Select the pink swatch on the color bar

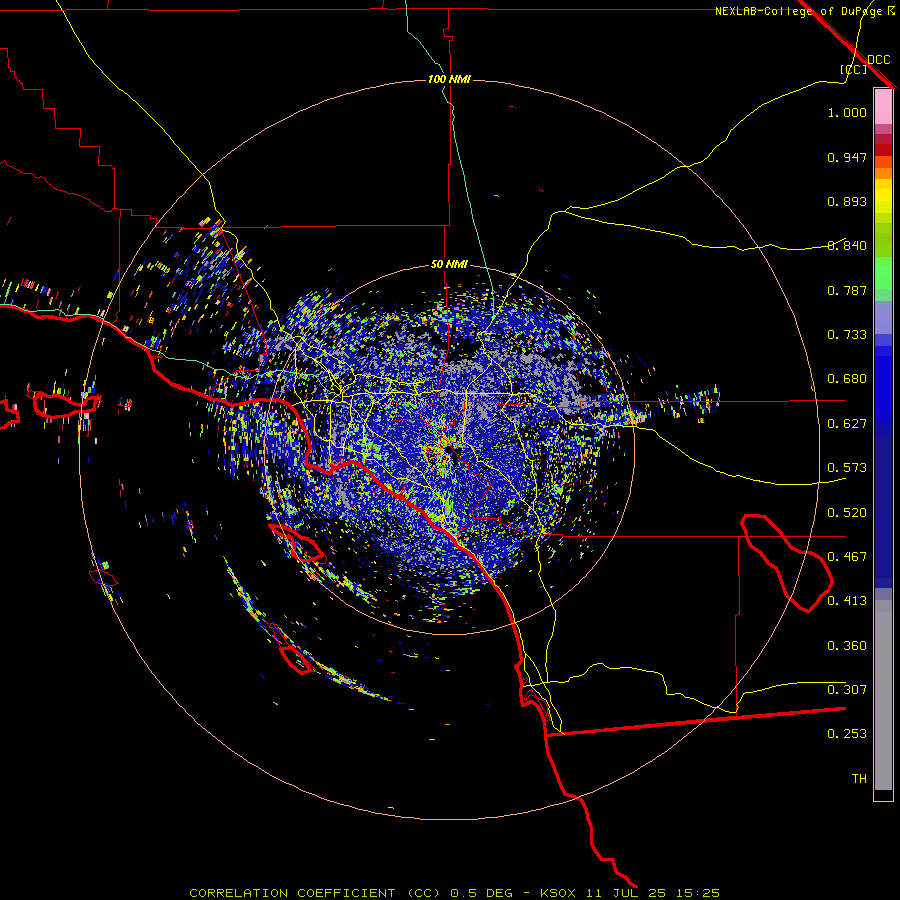point(883,107)
